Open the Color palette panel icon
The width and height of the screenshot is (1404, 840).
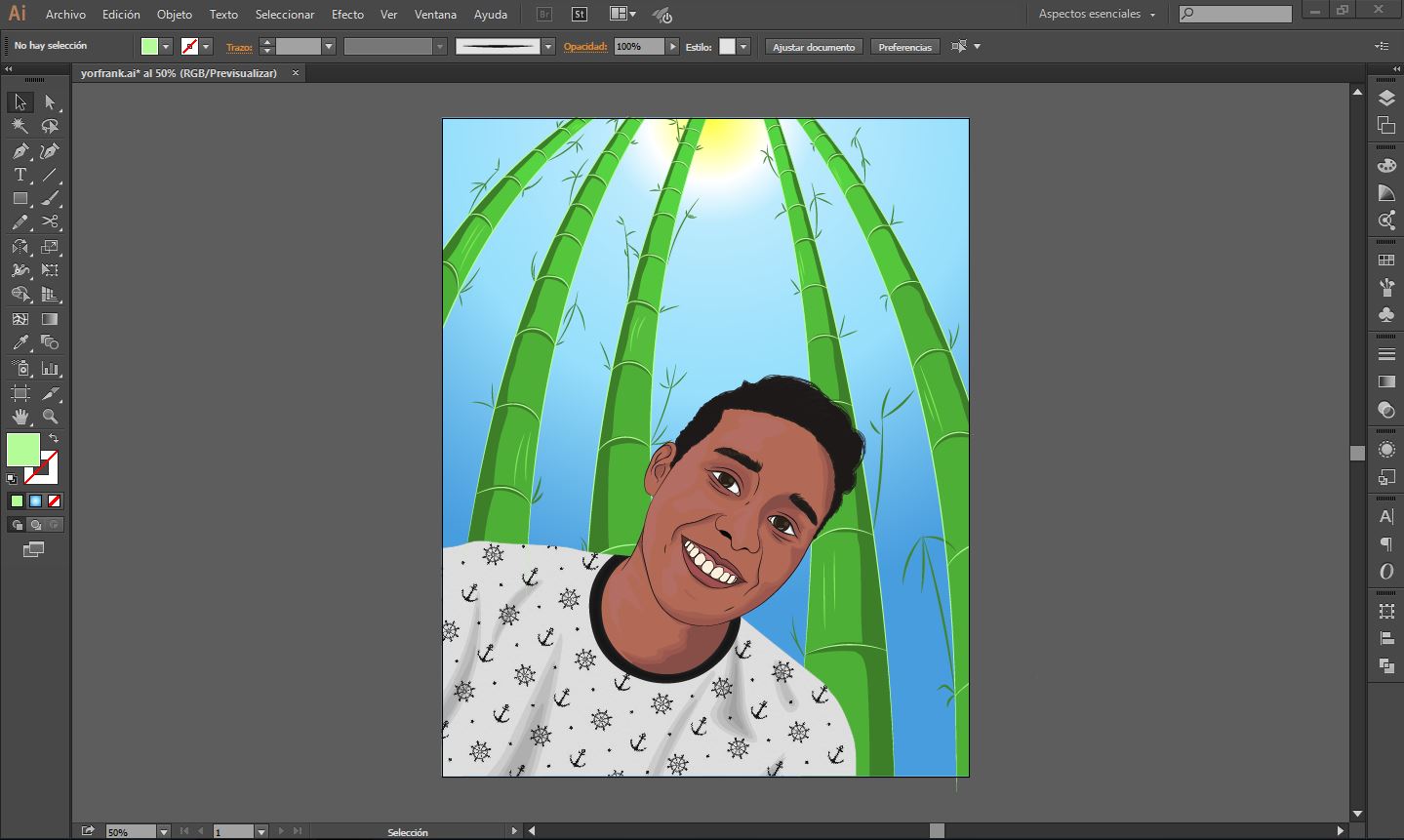tap(1386, 166)
